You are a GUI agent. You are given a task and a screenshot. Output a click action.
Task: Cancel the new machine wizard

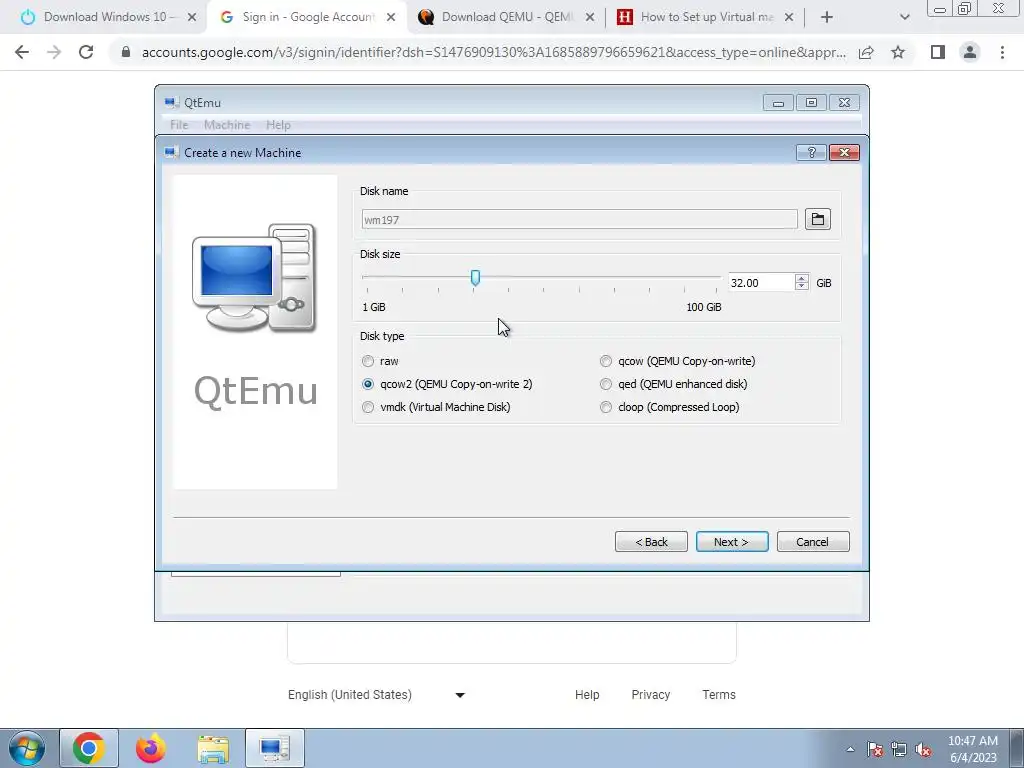[x=813, y=541]
